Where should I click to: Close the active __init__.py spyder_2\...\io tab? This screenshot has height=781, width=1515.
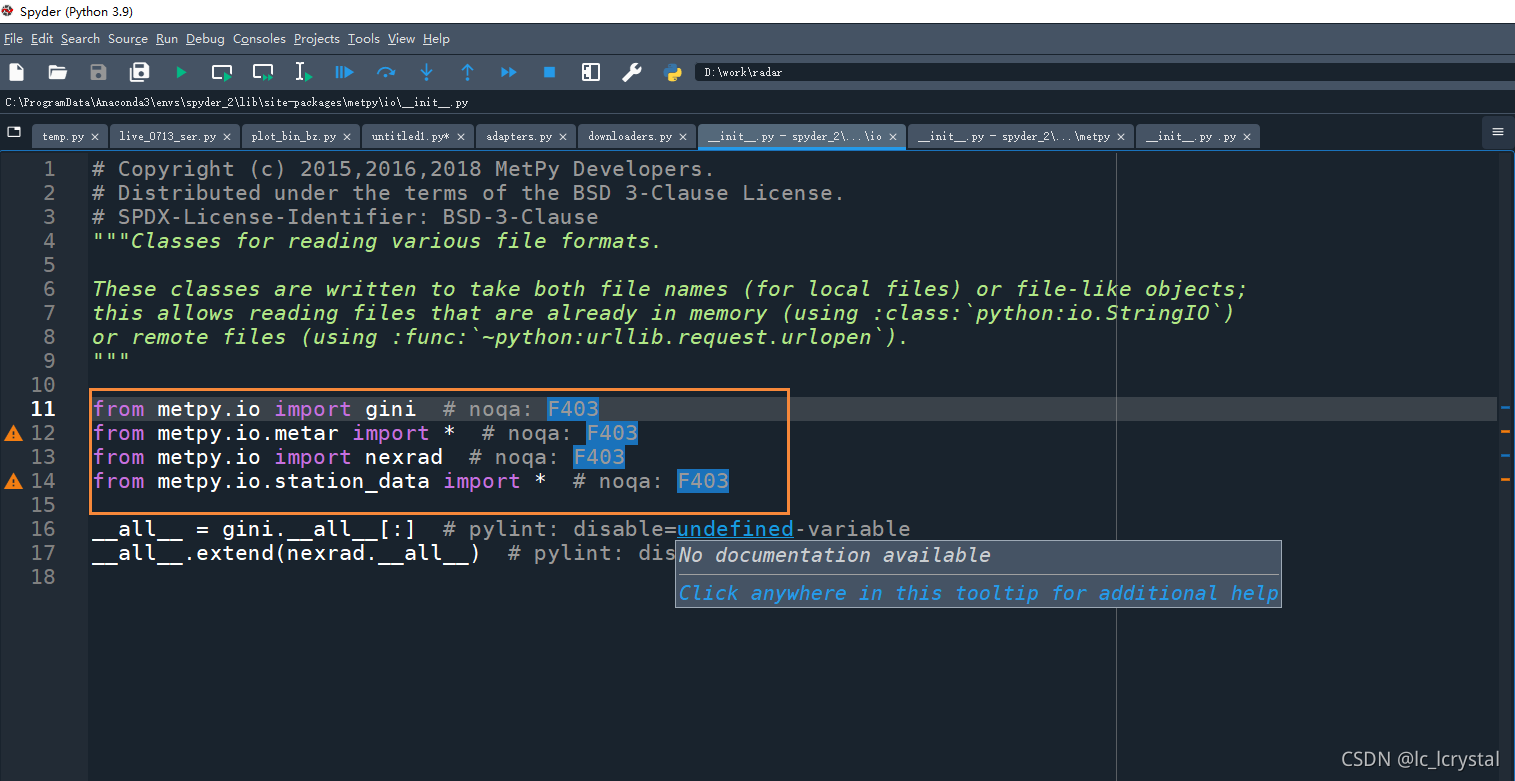(894, 137)
